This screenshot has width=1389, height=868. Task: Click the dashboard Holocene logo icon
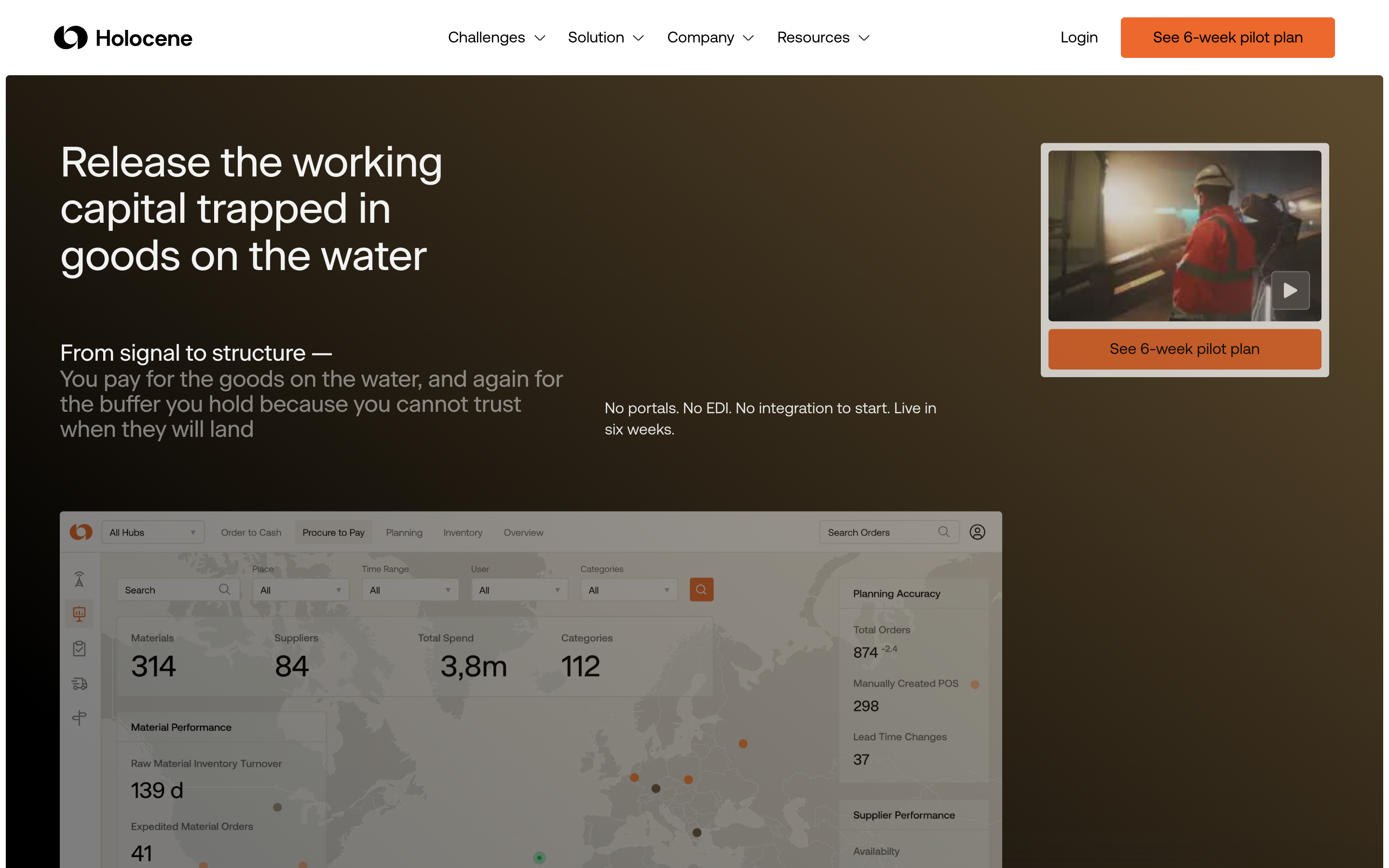click(81, 532)
